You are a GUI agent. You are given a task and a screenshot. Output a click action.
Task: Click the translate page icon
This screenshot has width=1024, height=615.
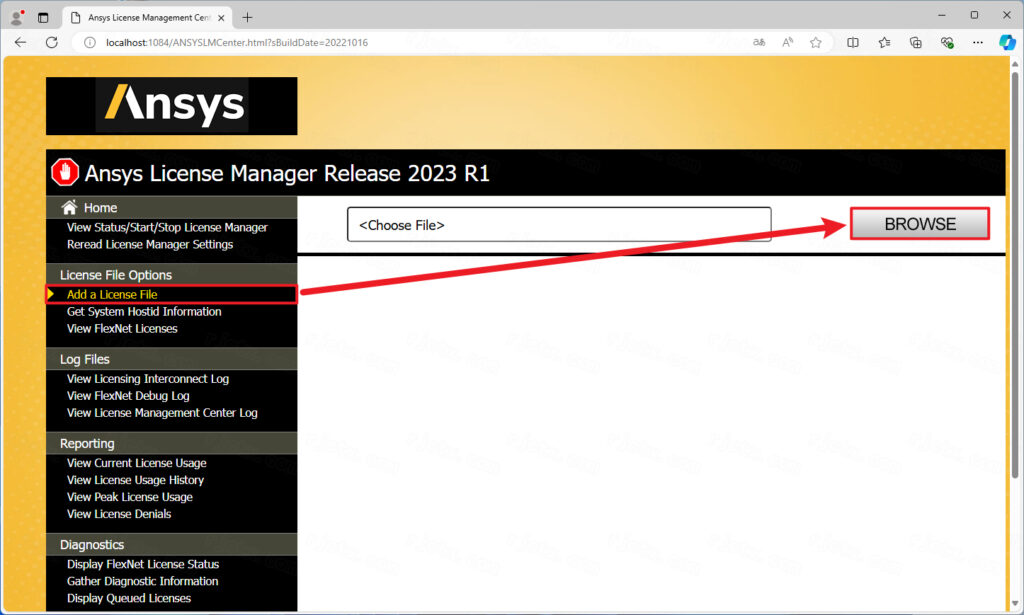[x=759, y=42]
